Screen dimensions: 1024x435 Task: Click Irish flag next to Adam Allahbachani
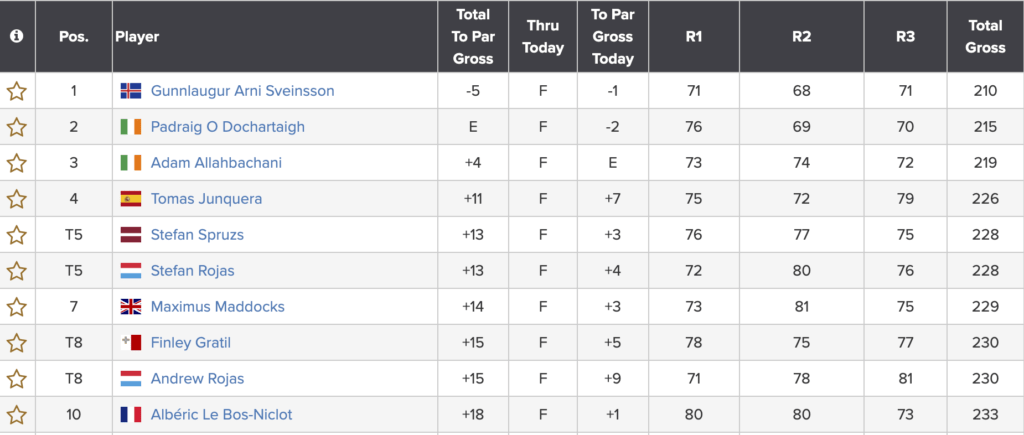130,163
